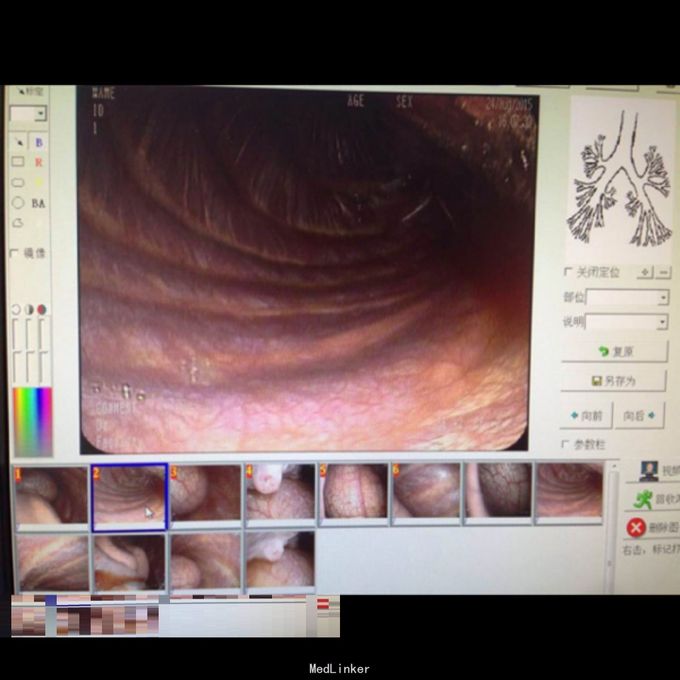
Task: Check the 参数栏 checkbox
Action: (567, 444)
